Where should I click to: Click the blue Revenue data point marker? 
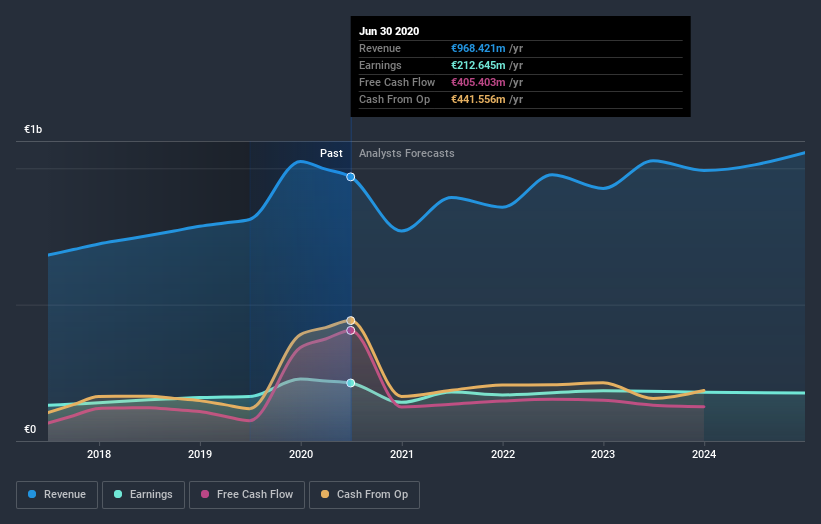pyautogui.click(x=351, y=177)
